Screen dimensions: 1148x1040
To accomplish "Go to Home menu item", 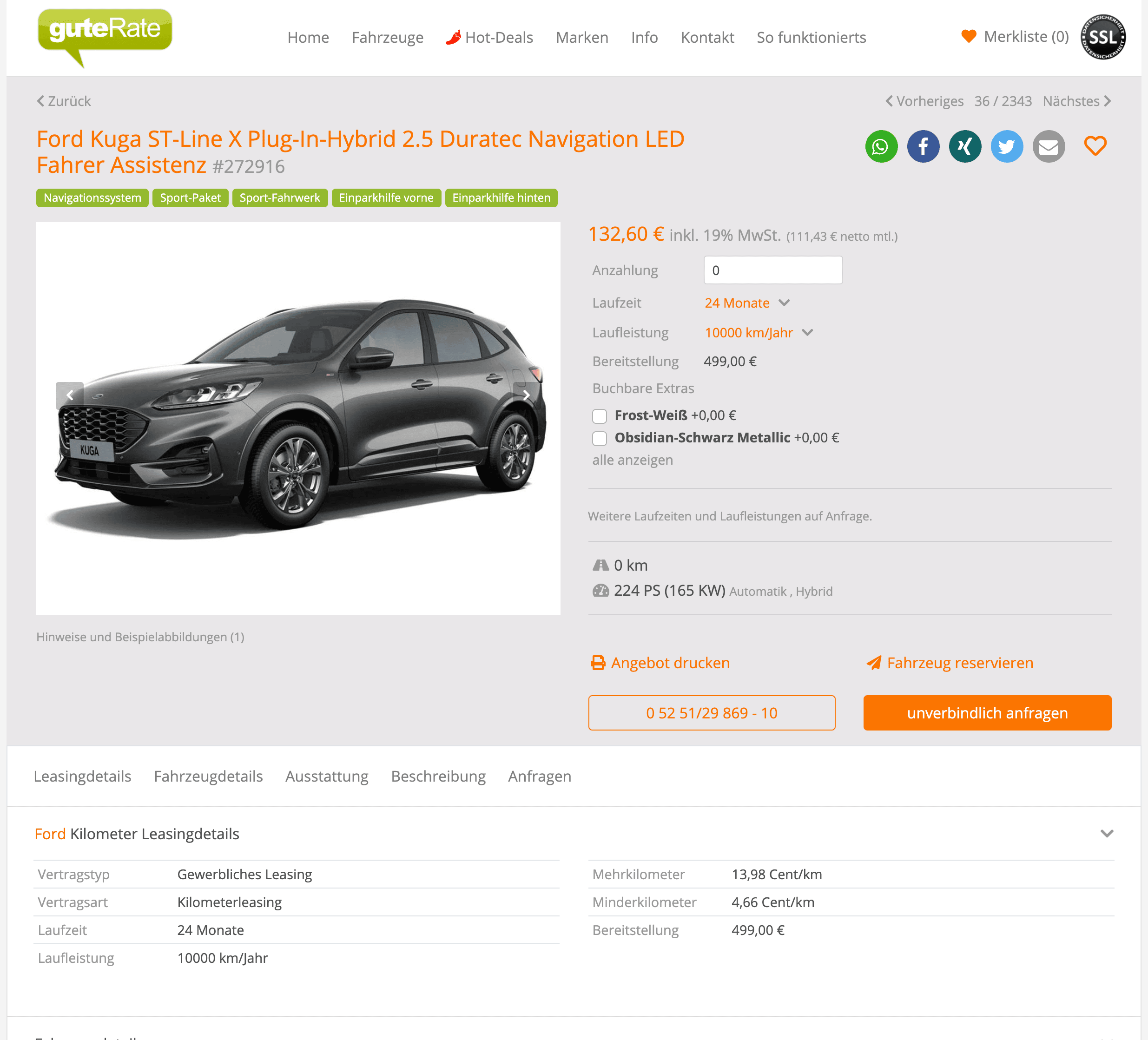I will coord(308,38).
